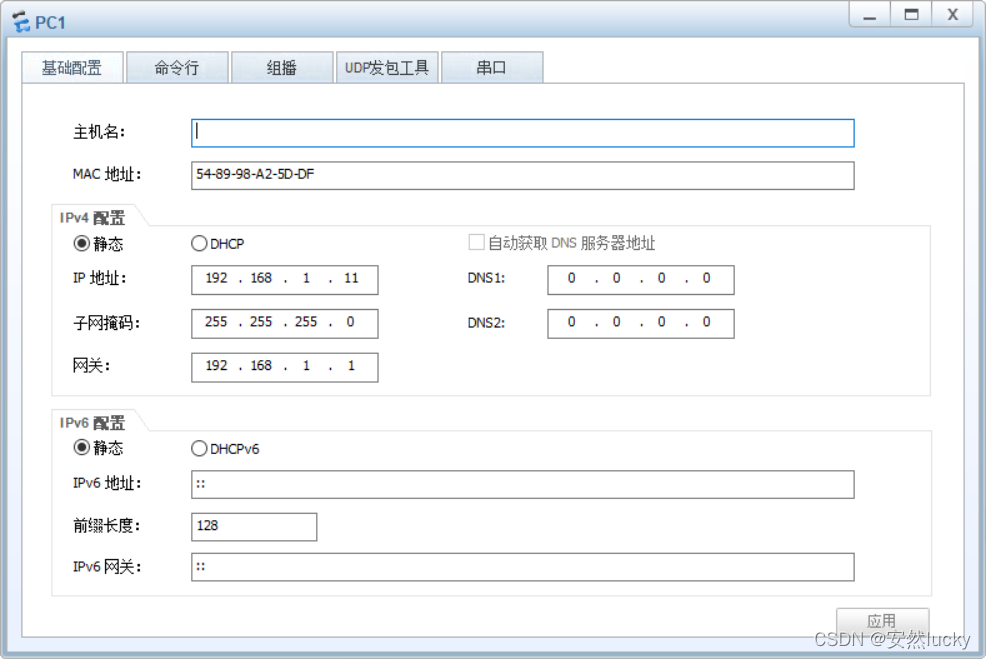The height and width of the screenshot is (659, 986).
Task: Click the 应用 apply button
Action: pos(882,621)
